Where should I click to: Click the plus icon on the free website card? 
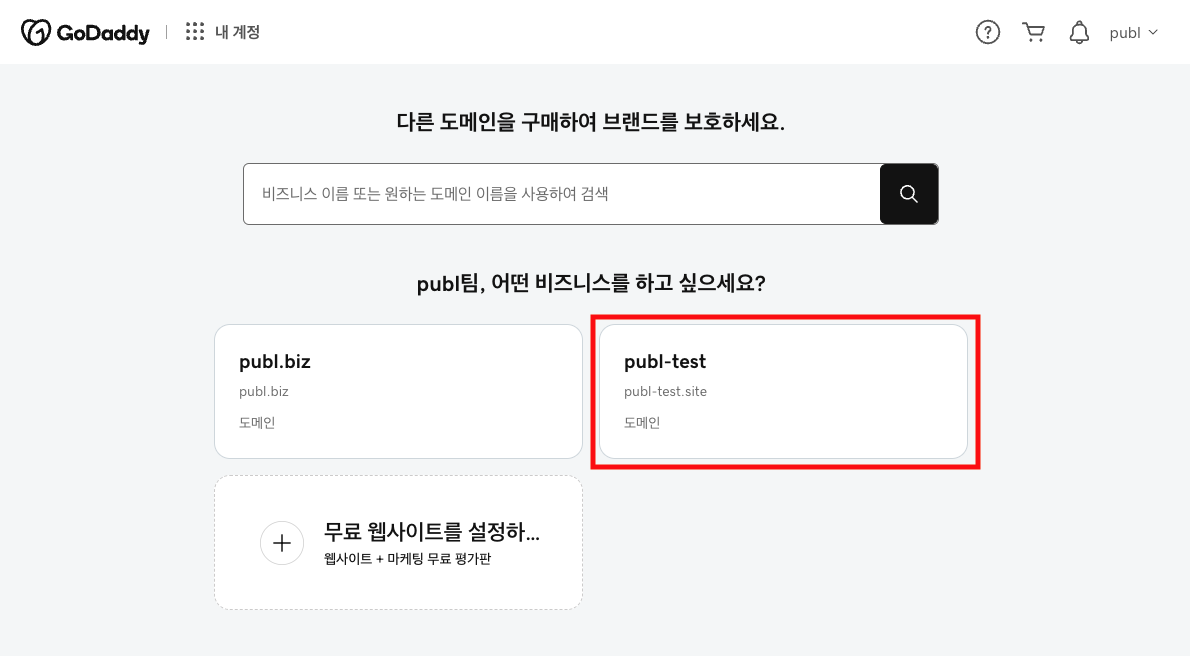point(282,543)
